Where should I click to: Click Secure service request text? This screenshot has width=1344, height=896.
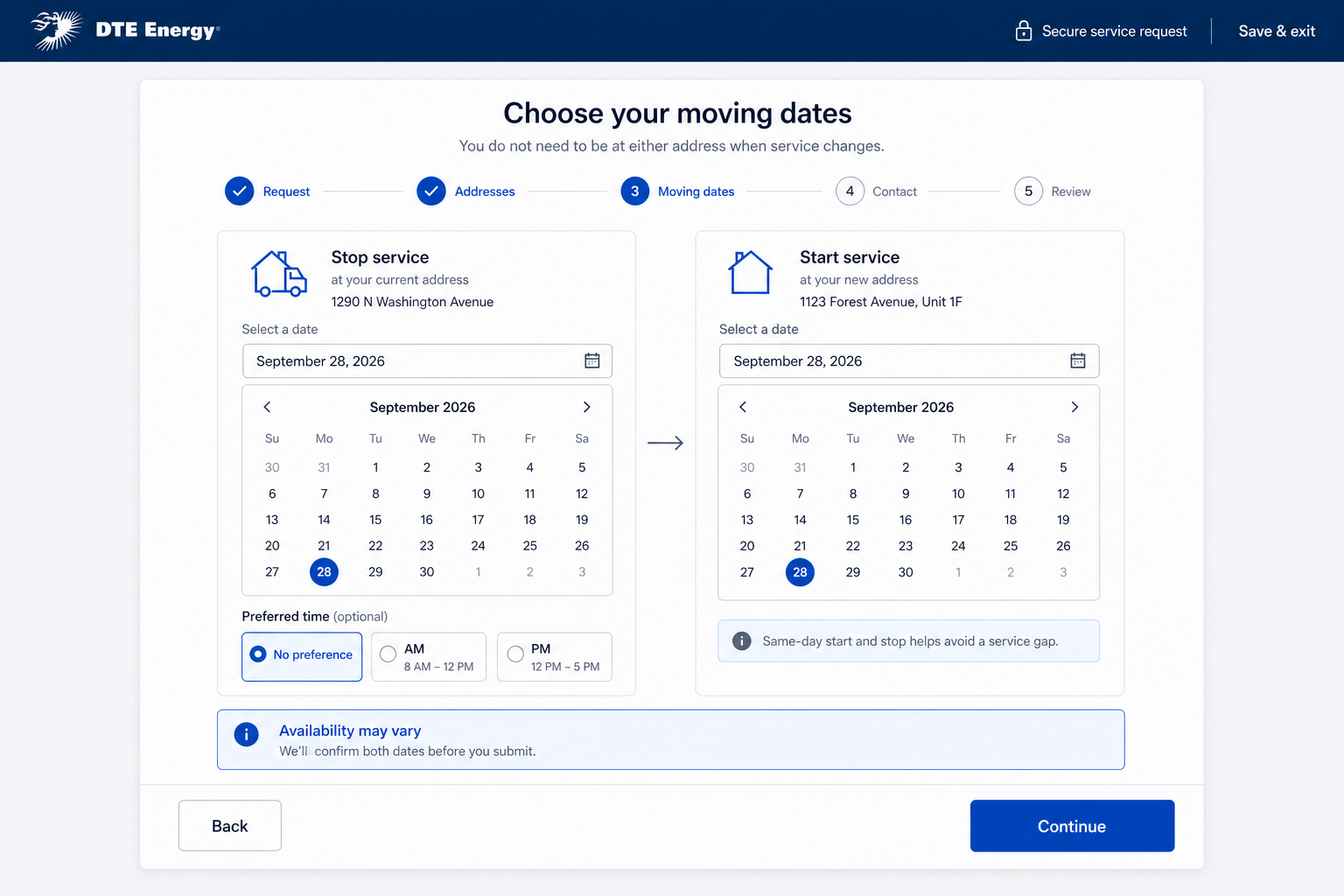pos(1114,31)
